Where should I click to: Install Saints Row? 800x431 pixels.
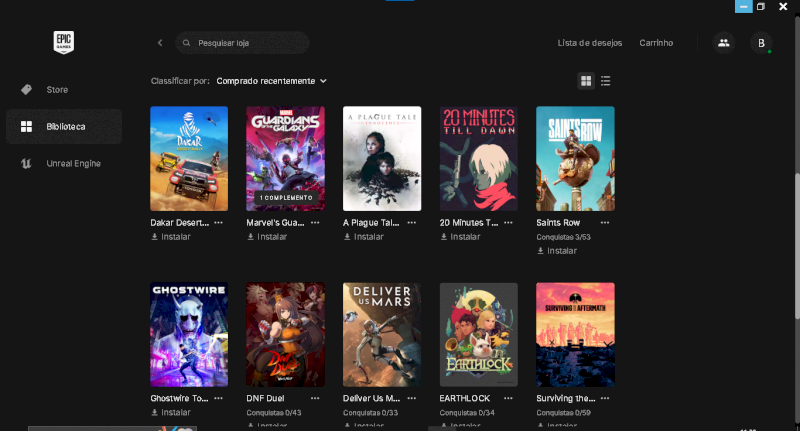pyautogui.click(x=557, y=251)
